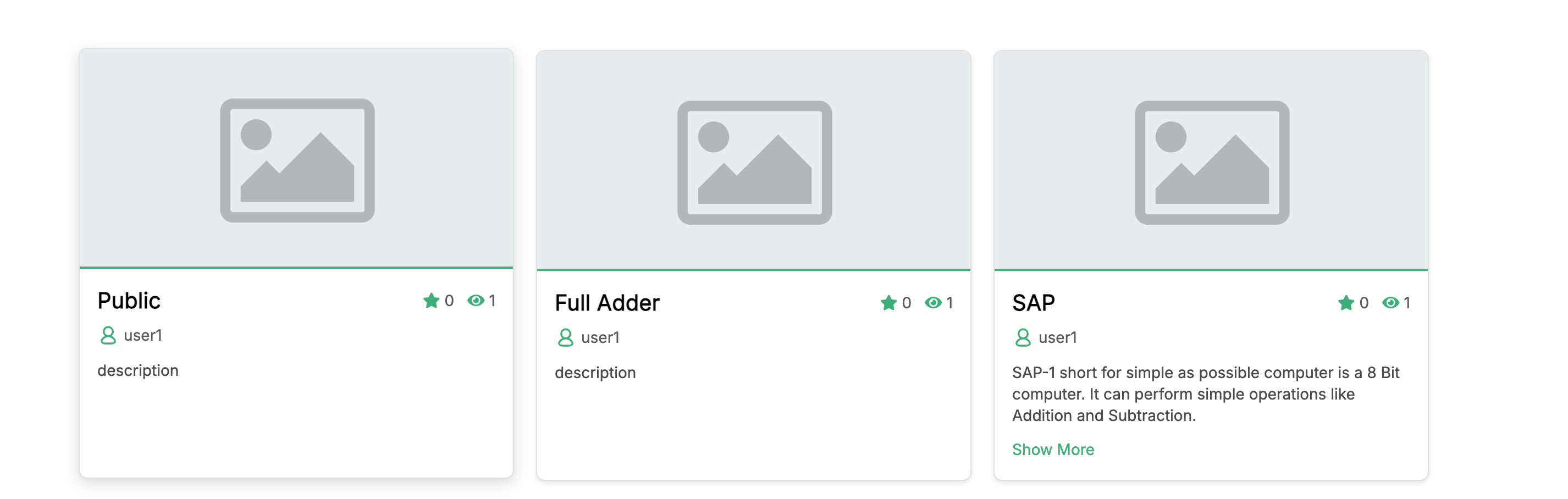The height and width of the screenshot is (499, 1568).
Task: Click the eye views icon on Full Adder
Action: tap(932, 302)
